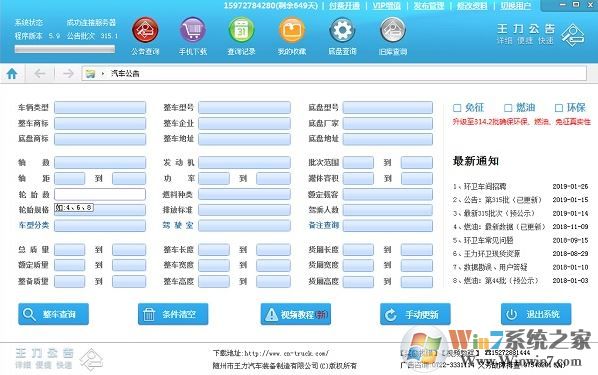
Task: Open the 付费开通 link
Action: point(344,6)
